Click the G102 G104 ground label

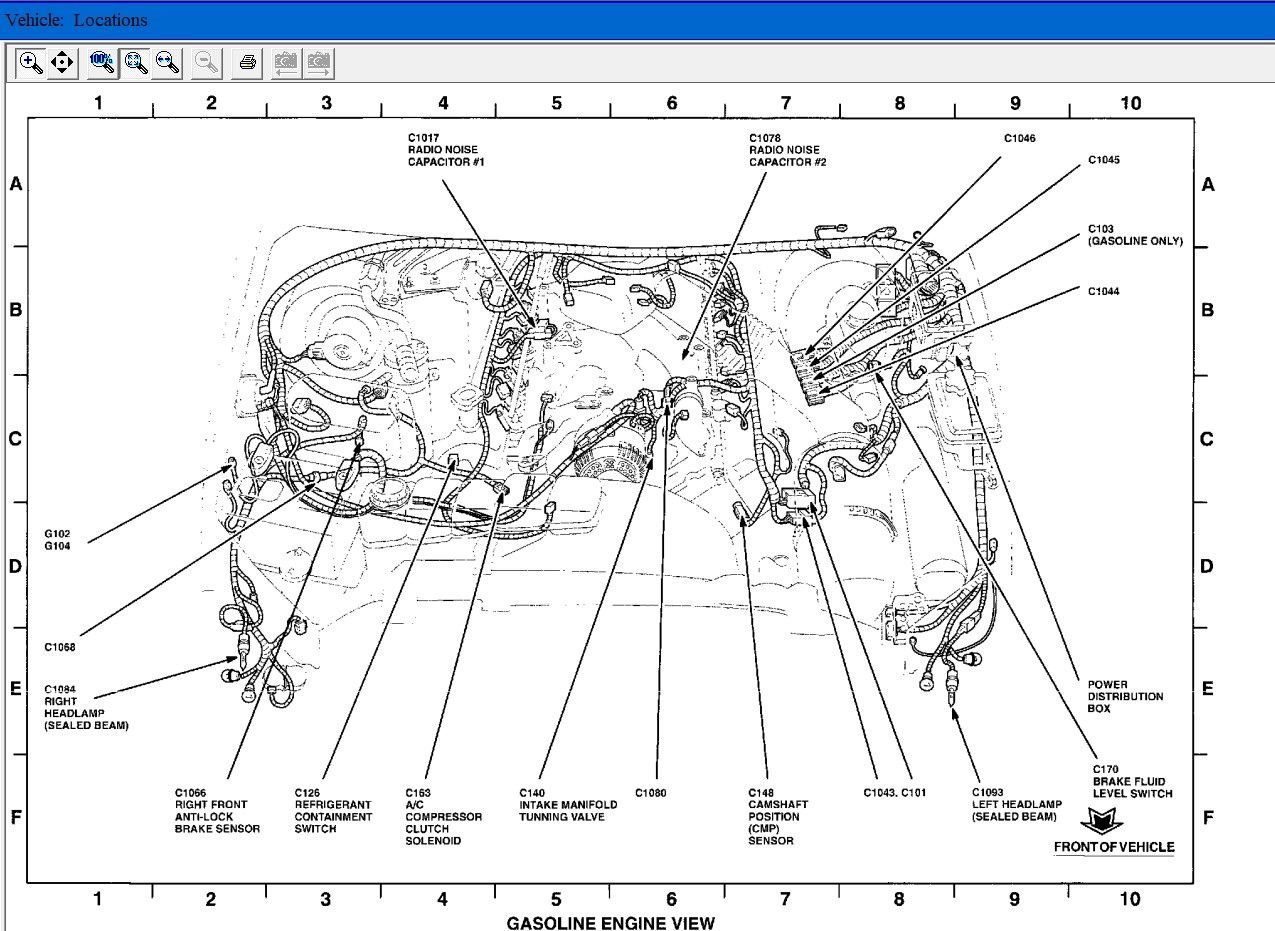tap(58, 540)
